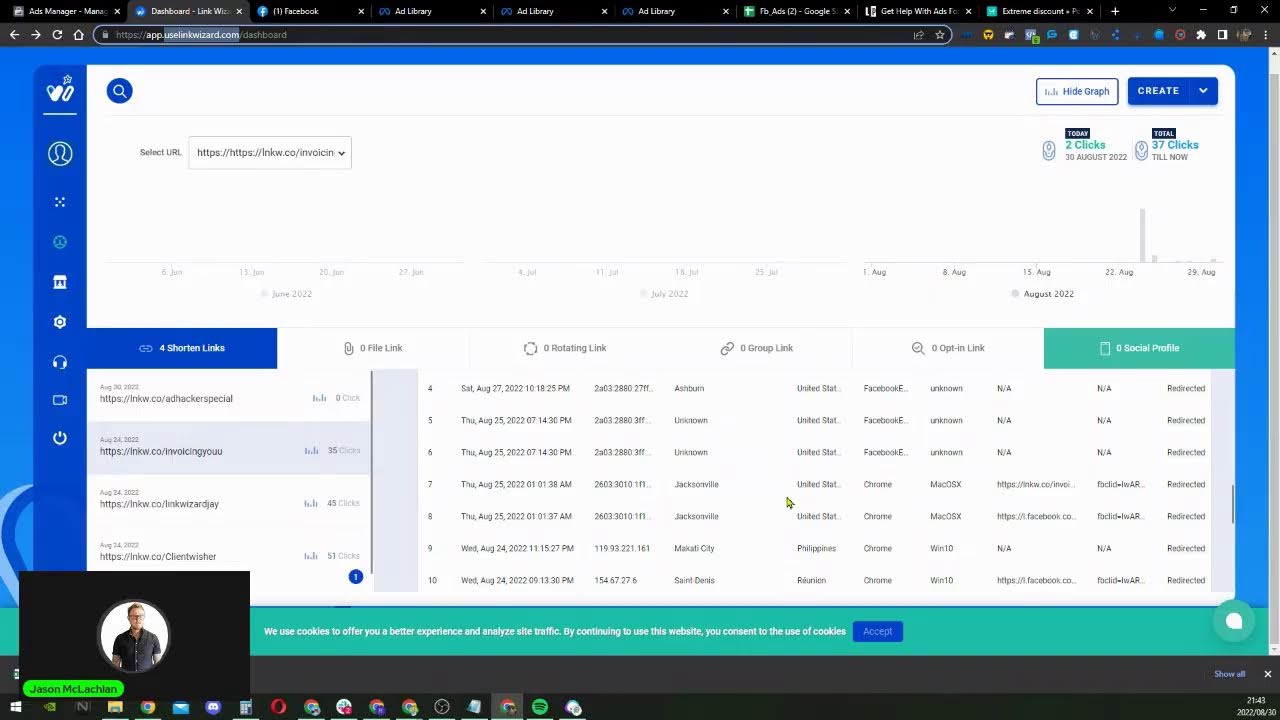1280x720 pixels.
Task: Click the blue search magnifier icon
Action: [119, 91]
